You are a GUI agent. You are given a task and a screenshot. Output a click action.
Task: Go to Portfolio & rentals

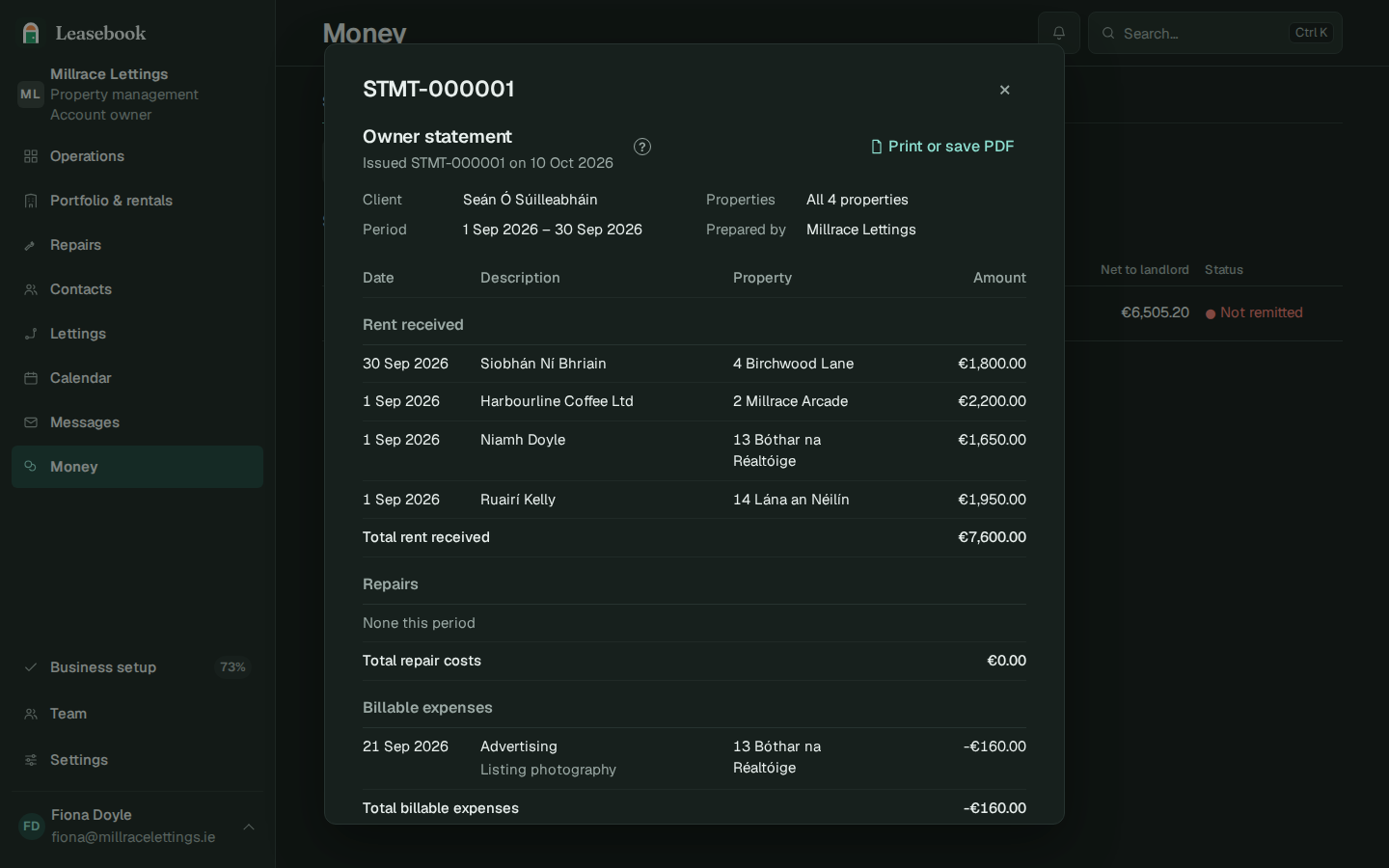(x=137, y=201)
